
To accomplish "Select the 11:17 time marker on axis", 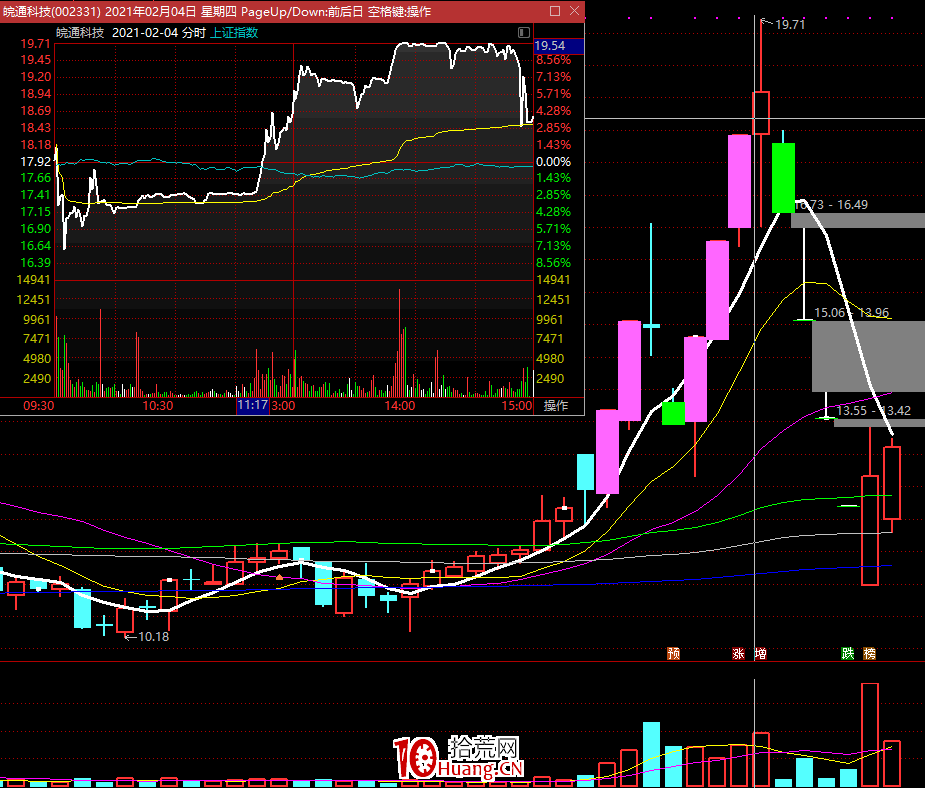I will coord(252,406).
